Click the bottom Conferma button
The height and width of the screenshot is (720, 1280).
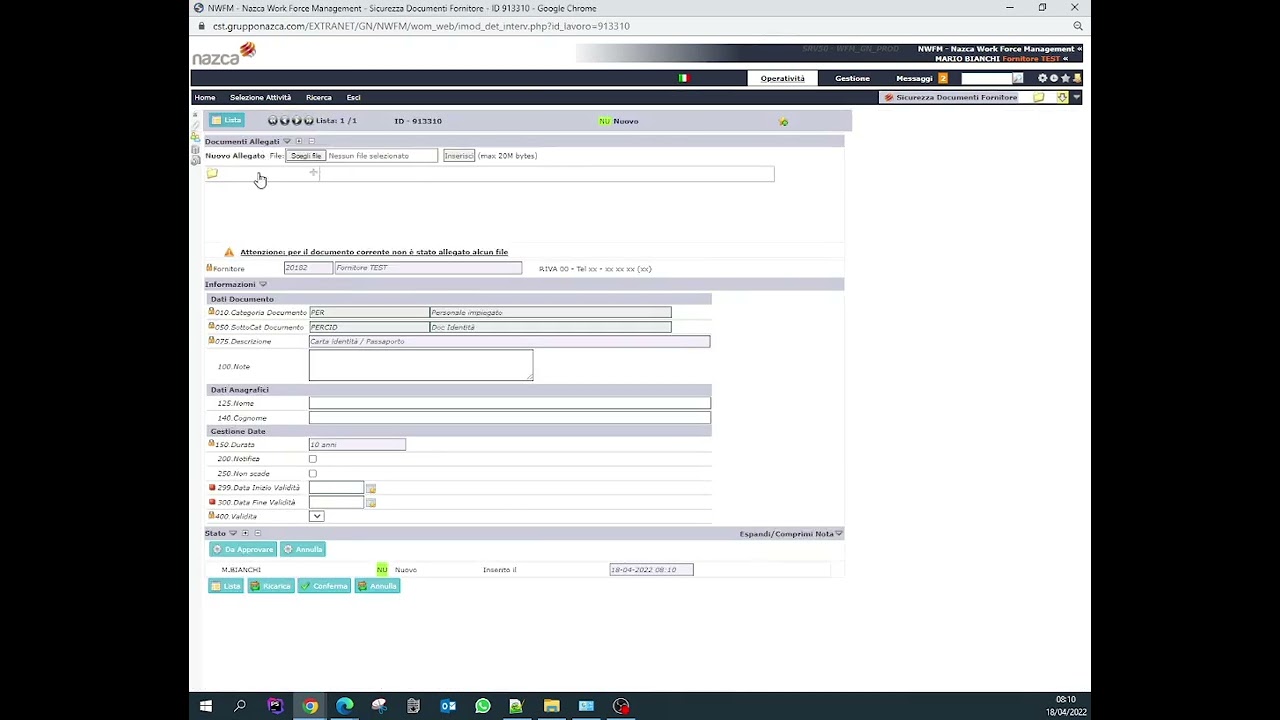pyautogui.click(x=325, y=586)
